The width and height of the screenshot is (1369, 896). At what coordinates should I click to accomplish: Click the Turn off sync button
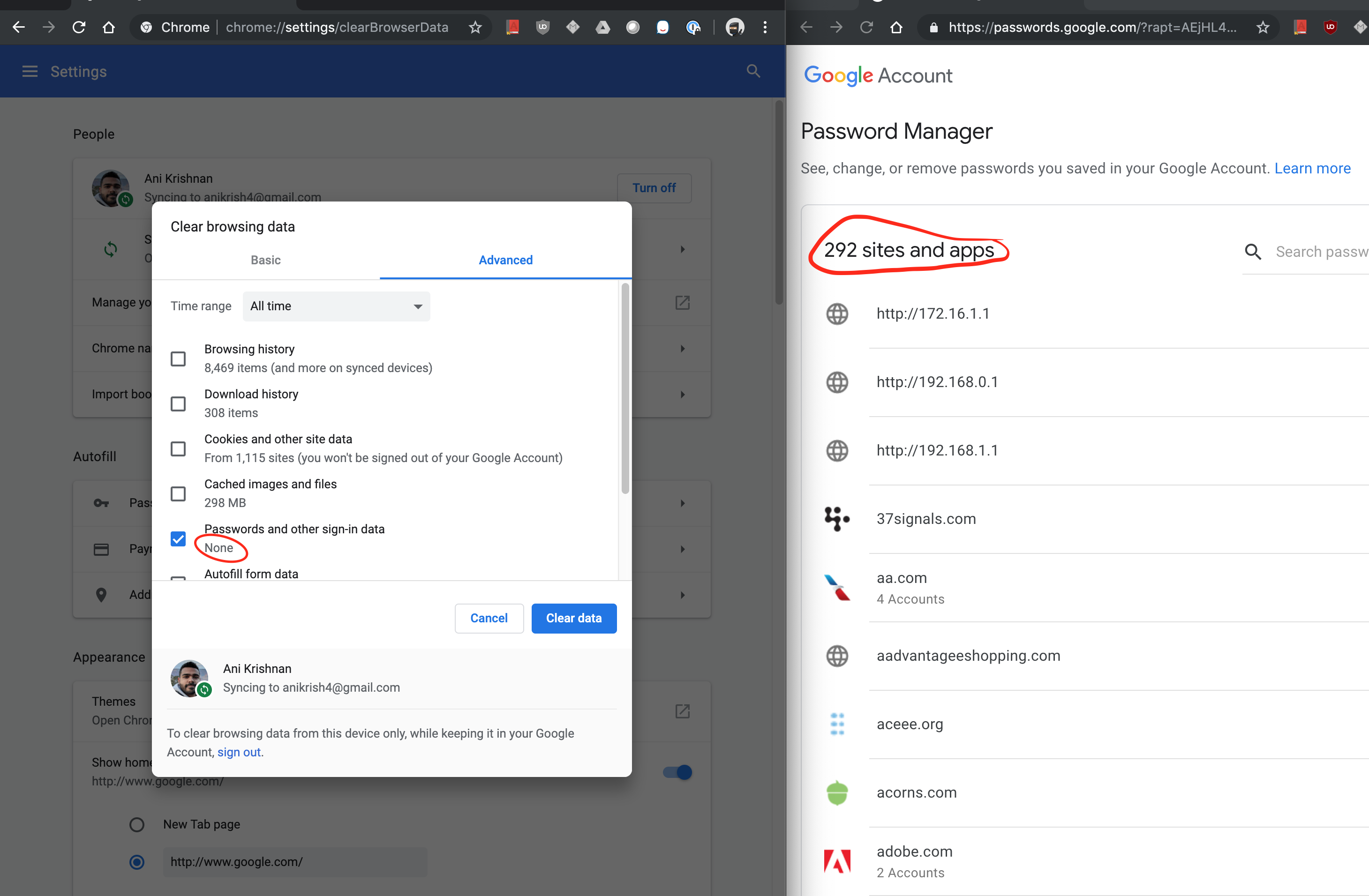click(x=654, y=187)
